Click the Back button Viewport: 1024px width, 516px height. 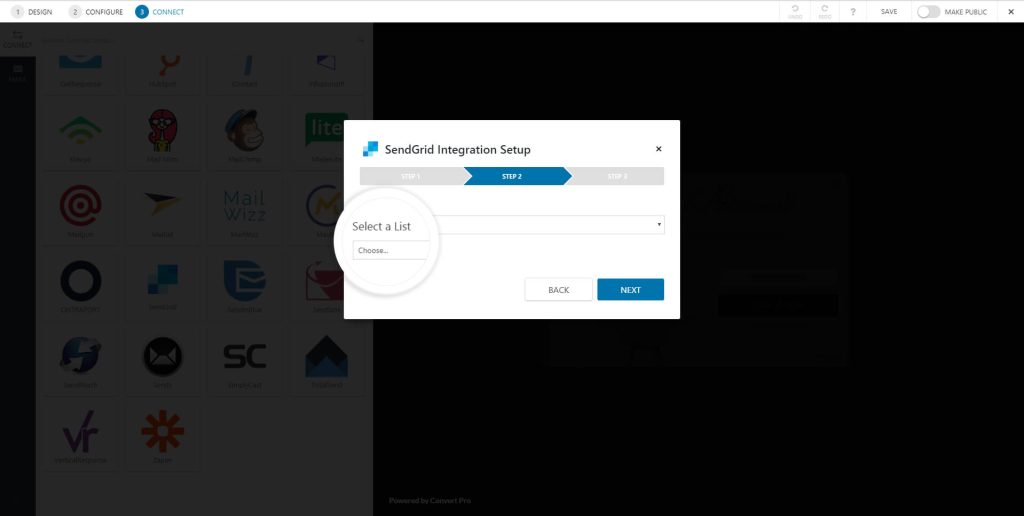tap(558, 290)
